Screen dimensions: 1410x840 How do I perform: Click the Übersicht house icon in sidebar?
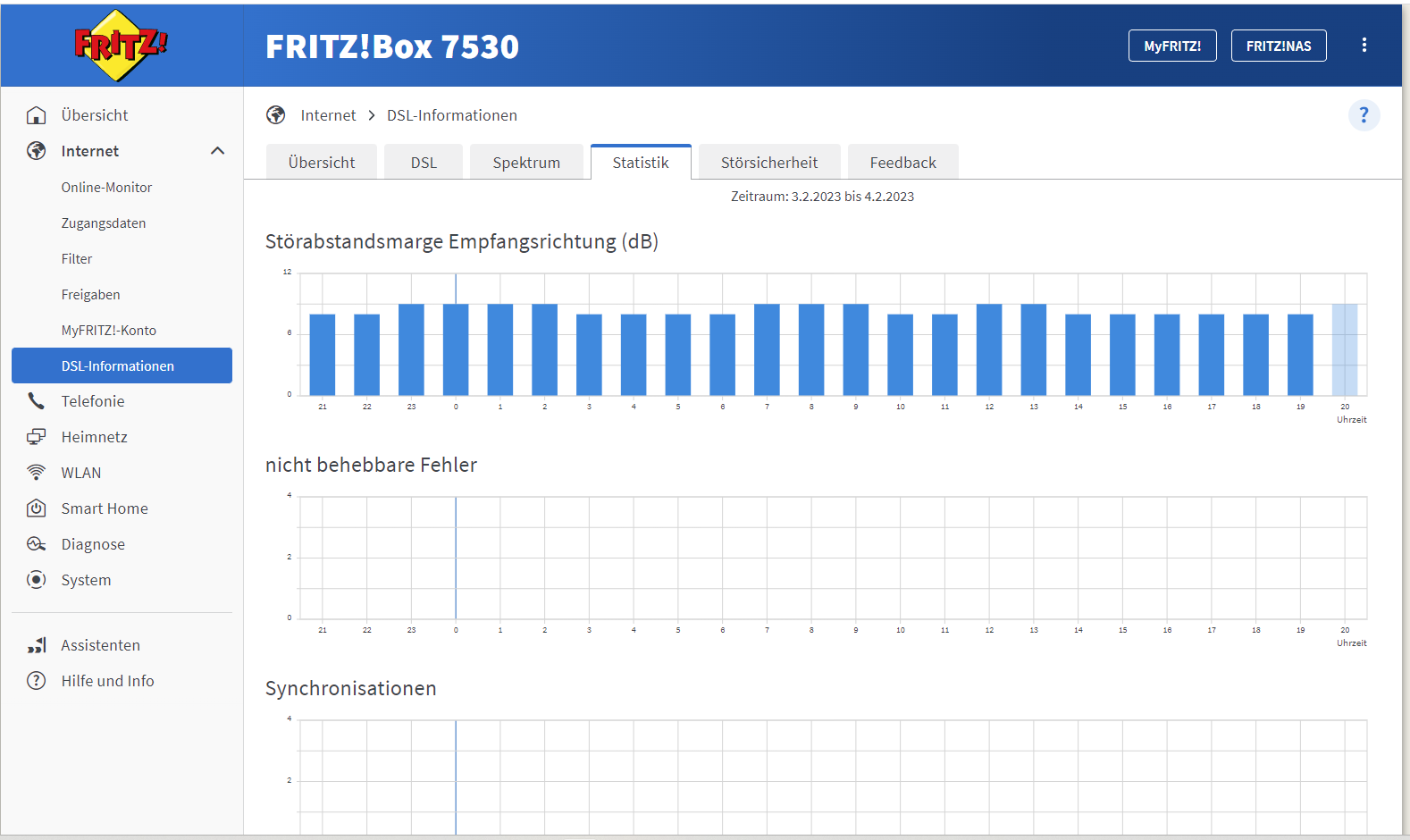tap(37, 115)
